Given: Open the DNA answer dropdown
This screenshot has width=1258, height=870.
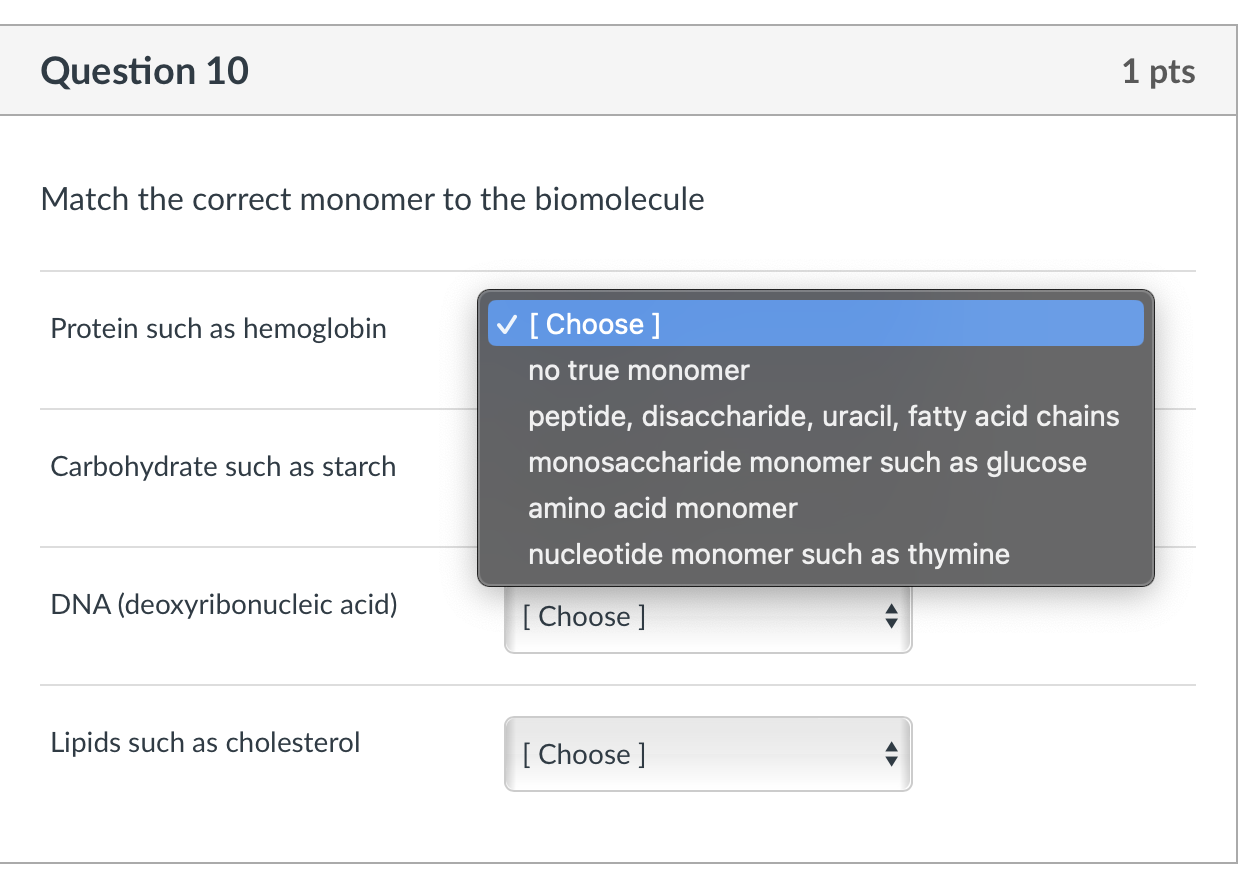Looking at the screenshot, I should pyautogui.click(x=707, y=617).
